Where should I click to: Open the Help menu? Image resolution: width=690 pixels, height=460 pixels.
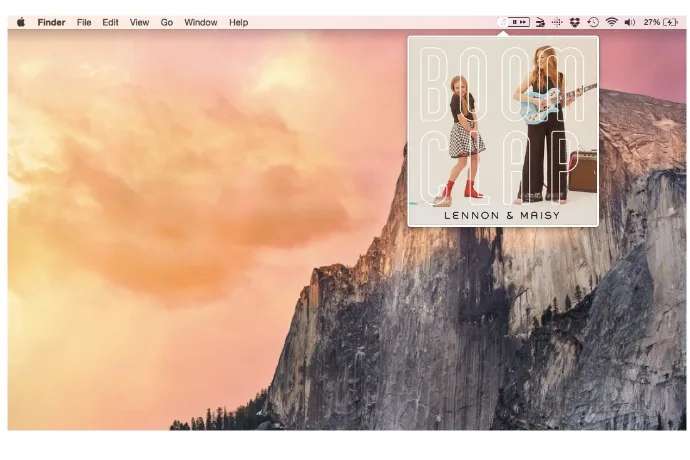tap(238, 21)
